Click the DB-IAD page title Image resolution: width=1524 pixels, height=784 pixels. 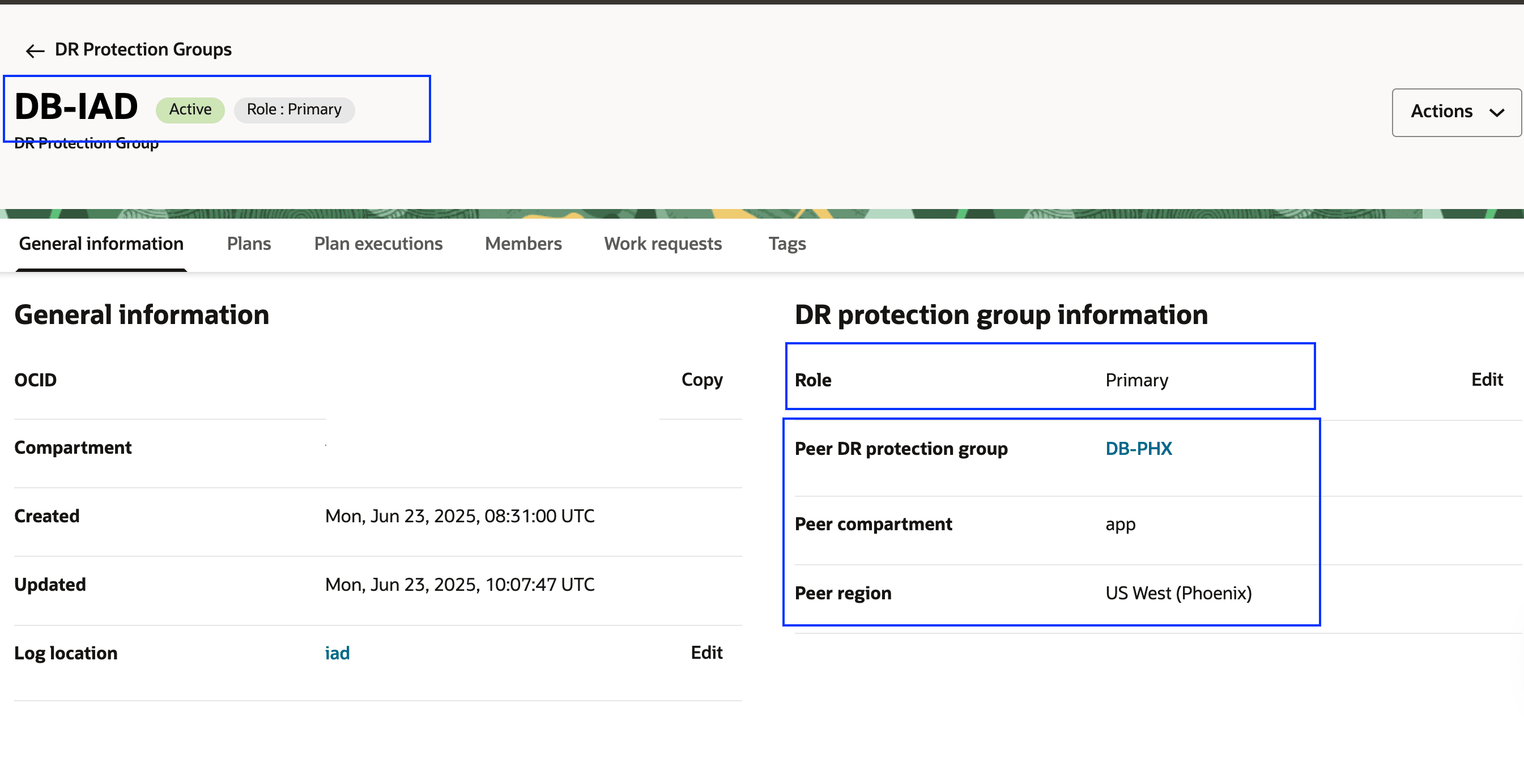pos(76,107)
